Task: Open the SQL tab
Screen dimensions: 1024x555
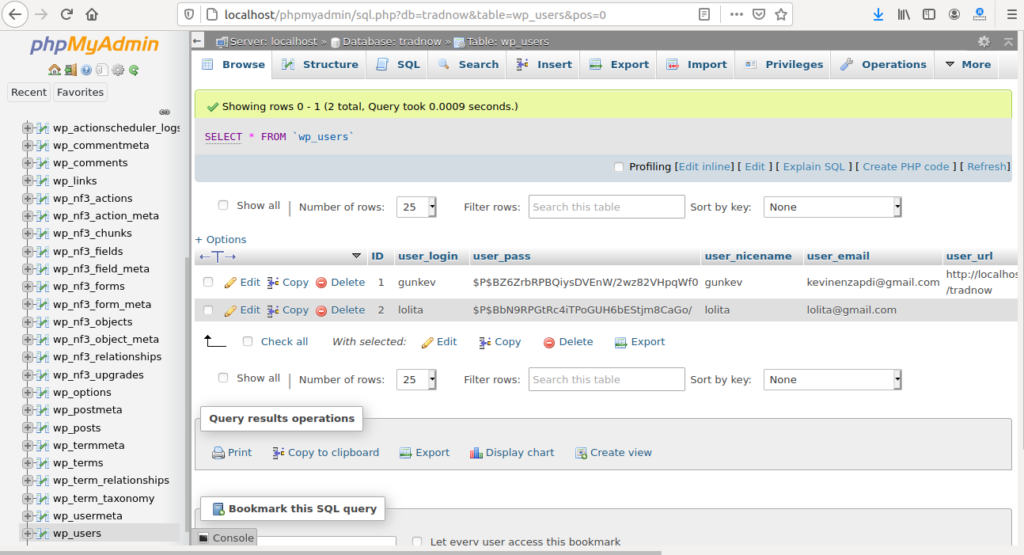Action: pos(398,65)
